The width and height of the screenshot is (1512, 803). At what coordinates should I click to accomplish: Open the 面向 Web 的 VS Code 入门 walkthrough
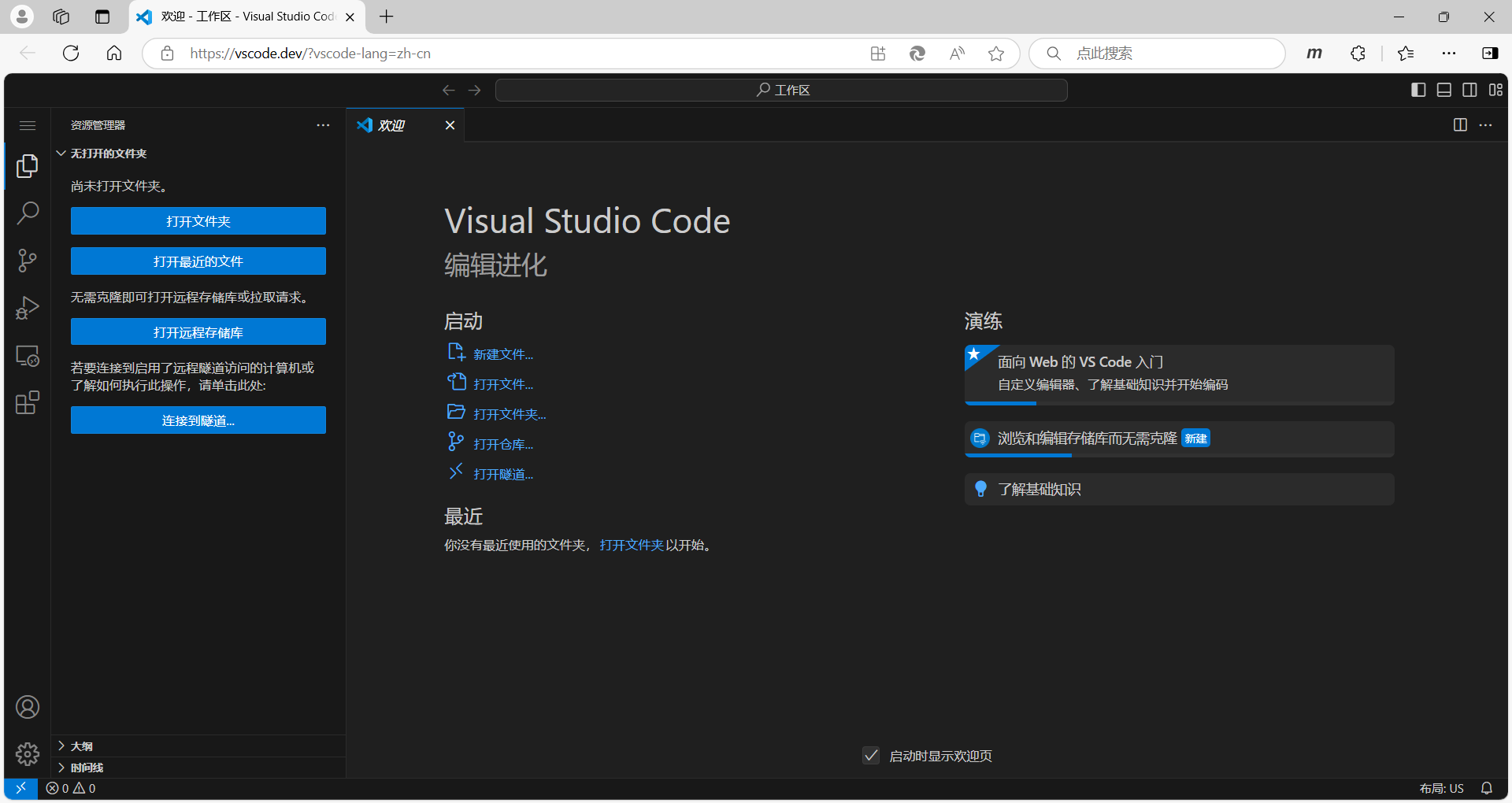pos(1180,375)
